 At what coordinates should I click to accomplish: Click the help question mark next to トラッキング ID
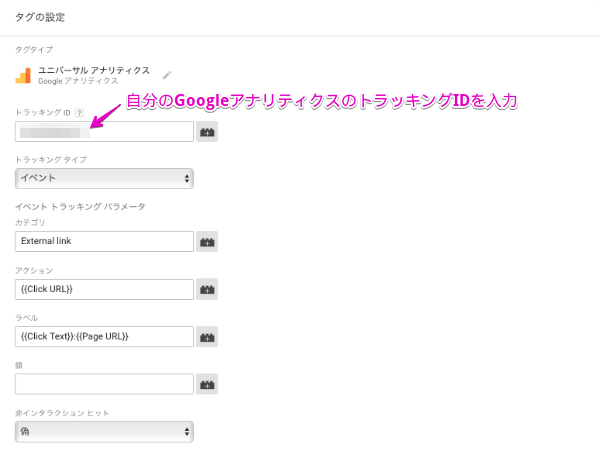click(x=79, y=112)
